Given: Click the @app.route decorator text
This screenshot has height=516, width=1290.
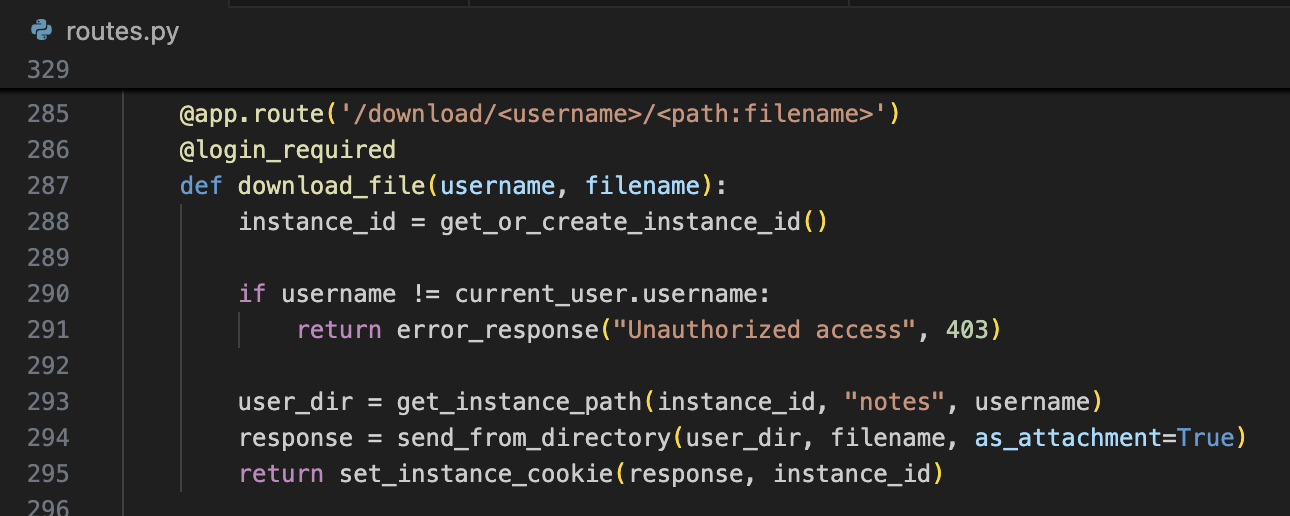Looking at the screenshot, I should click(252, 114).
